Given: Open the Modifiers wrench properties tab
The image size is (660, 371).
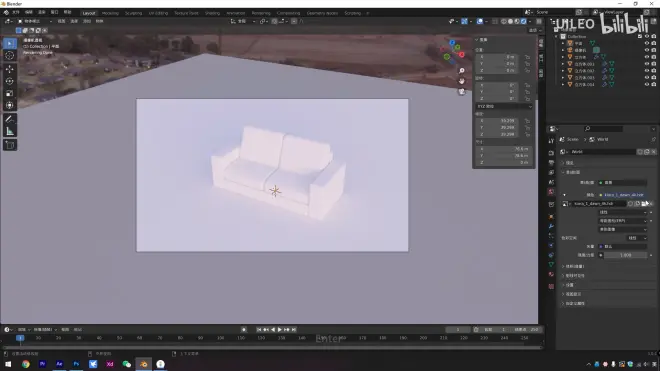Looking at the screenshot, I should click(551, 226).
